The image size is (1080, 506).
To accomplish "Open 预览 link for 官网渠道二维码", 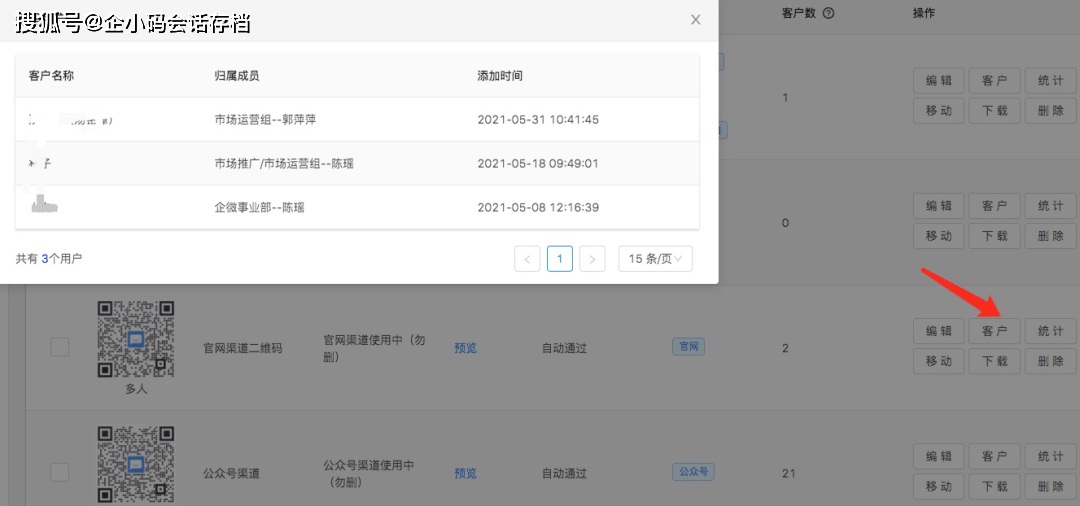I will (465, 348).
